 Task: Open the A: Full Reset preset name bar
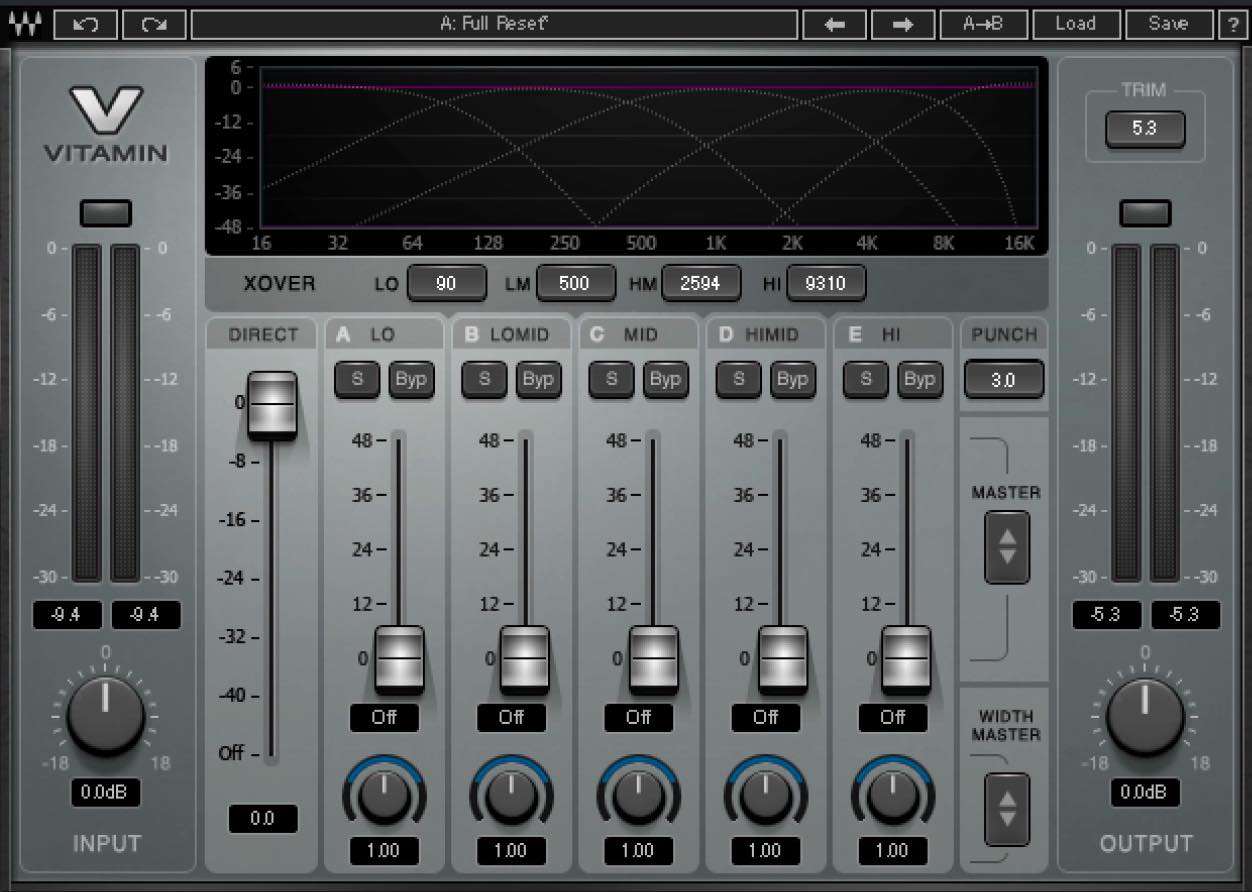tap(494, 24)
